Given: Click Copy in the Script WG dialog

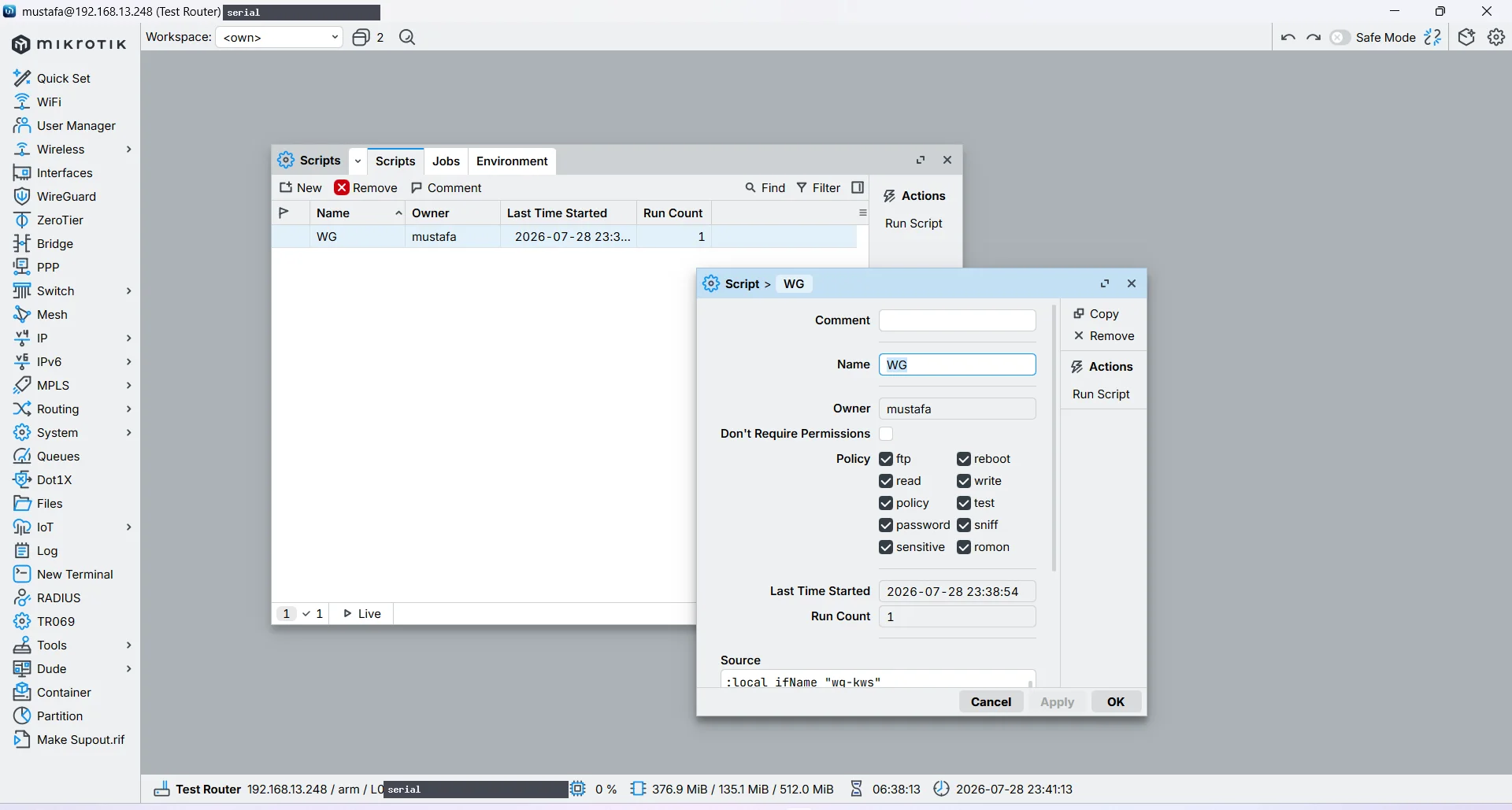Looking at the screenshot, I should click(x=1096, y=313).
